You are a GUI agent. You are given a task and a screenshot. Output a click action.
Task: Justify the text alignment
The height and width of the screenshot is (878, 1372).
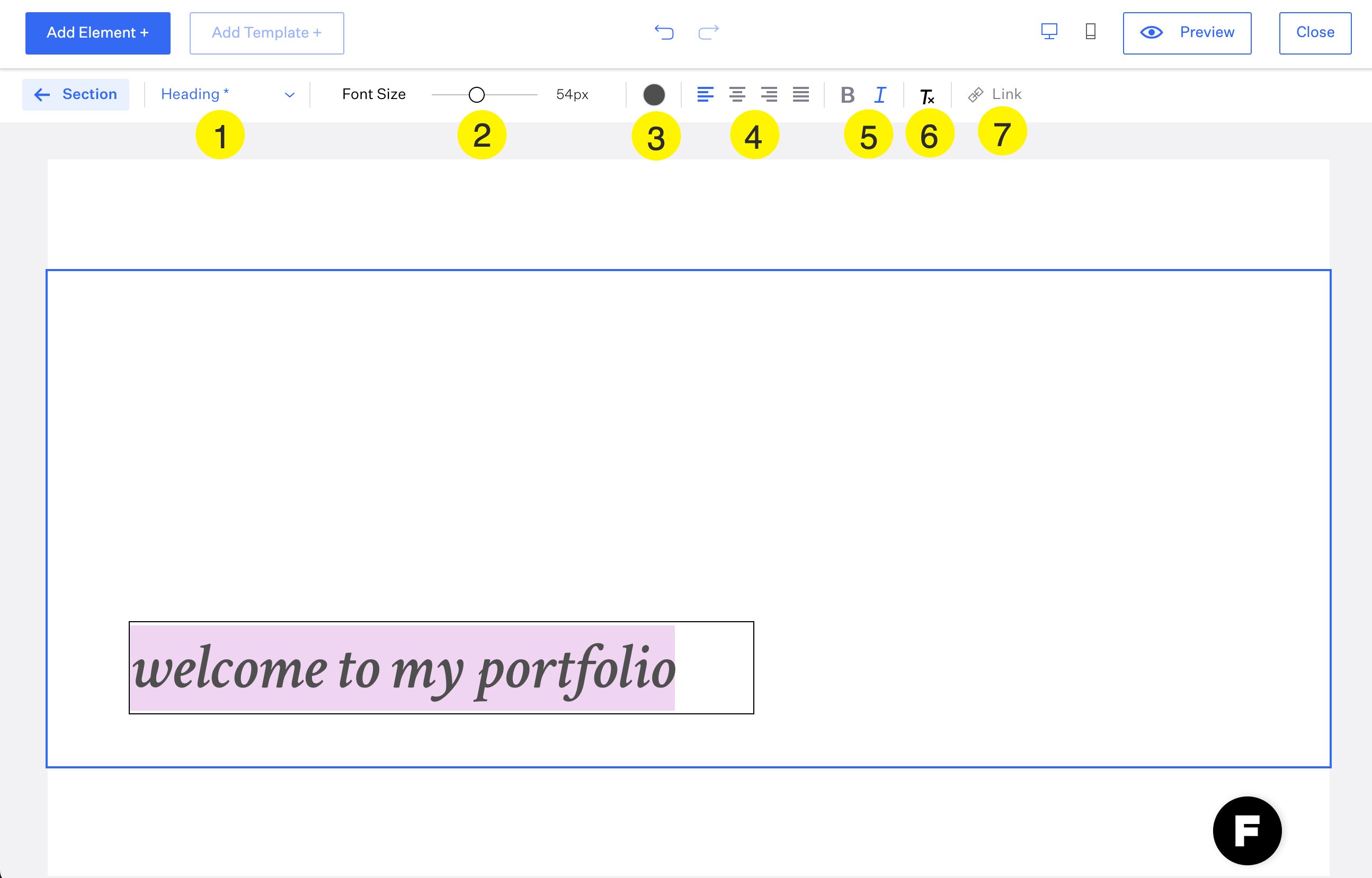pos(800,94)
